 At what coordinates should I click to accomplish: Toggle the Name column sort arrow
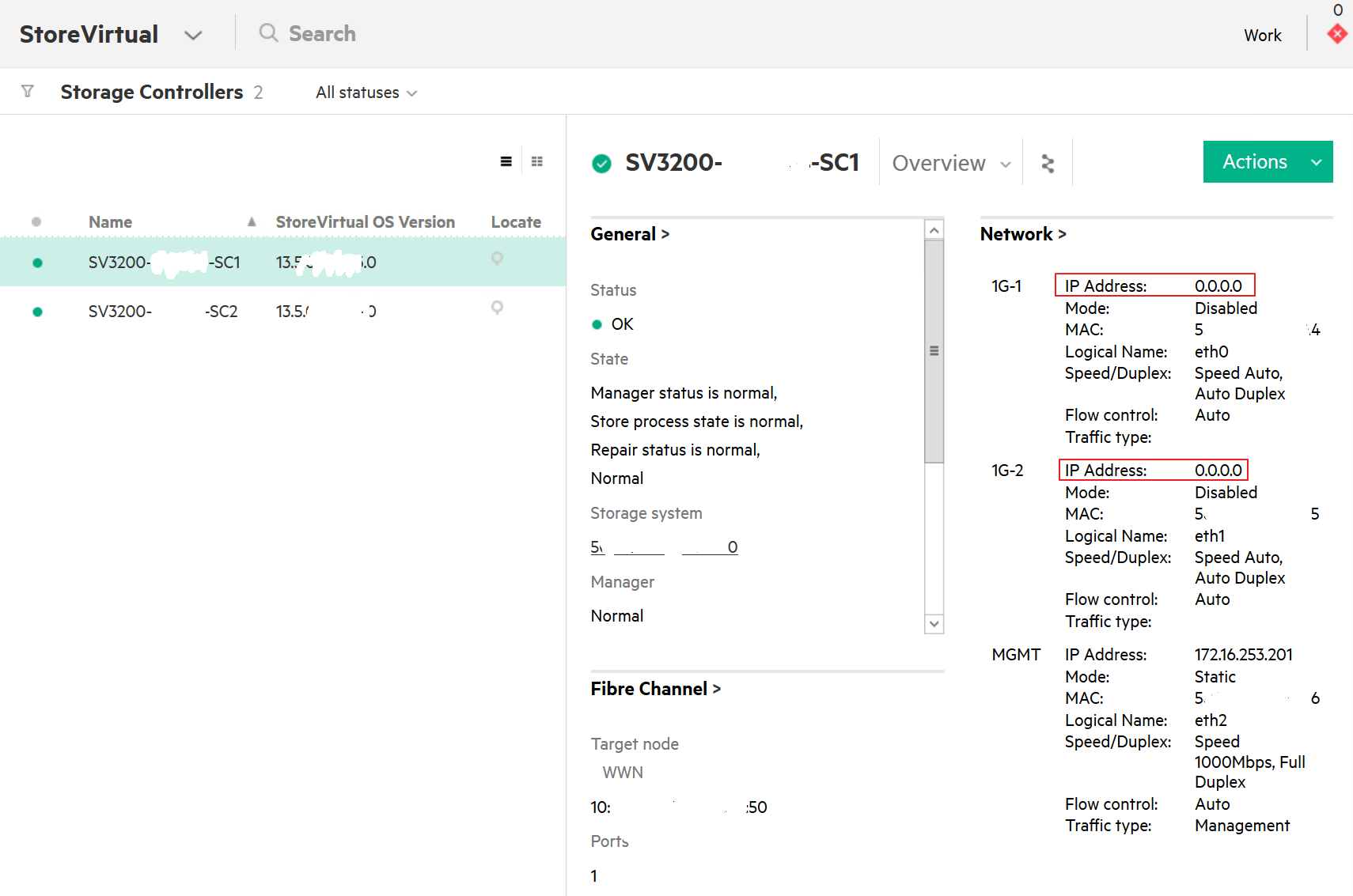click(252, 222)
